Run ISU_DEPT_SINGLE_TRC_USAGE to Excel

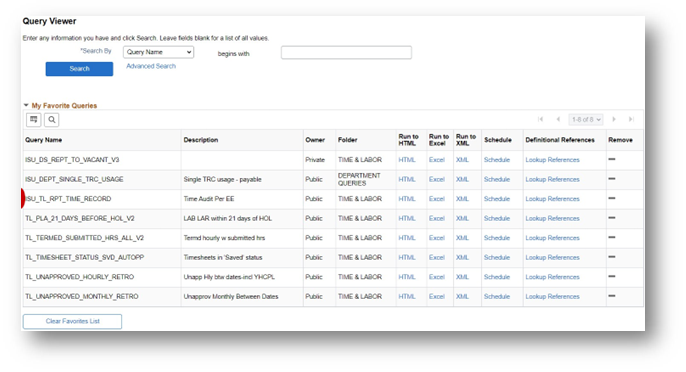pyautogui.click(x=437, y=179)
